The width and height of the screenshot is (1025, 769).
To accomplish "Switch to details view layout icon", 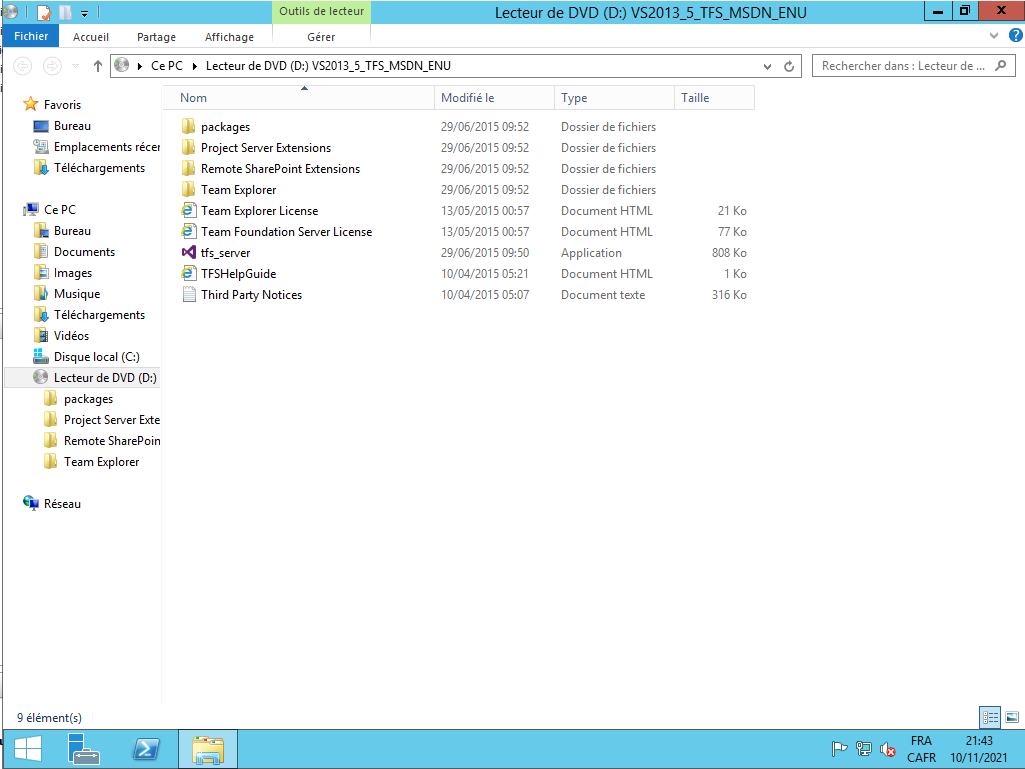I will pos(990,717).
